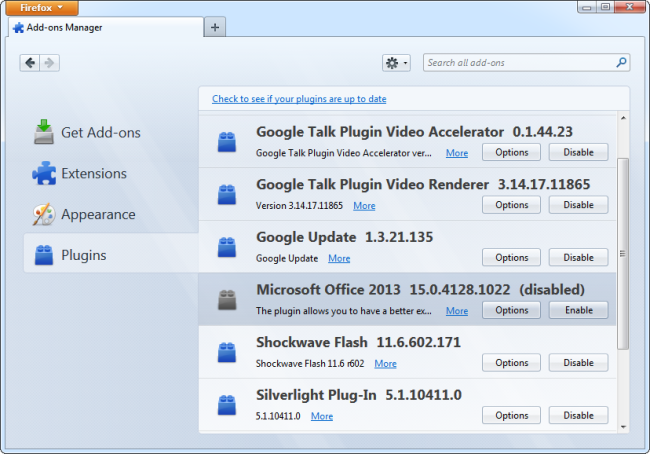Select the Extensions puzzle icon
Screen dimensions: 650x454
pos(44,173)
